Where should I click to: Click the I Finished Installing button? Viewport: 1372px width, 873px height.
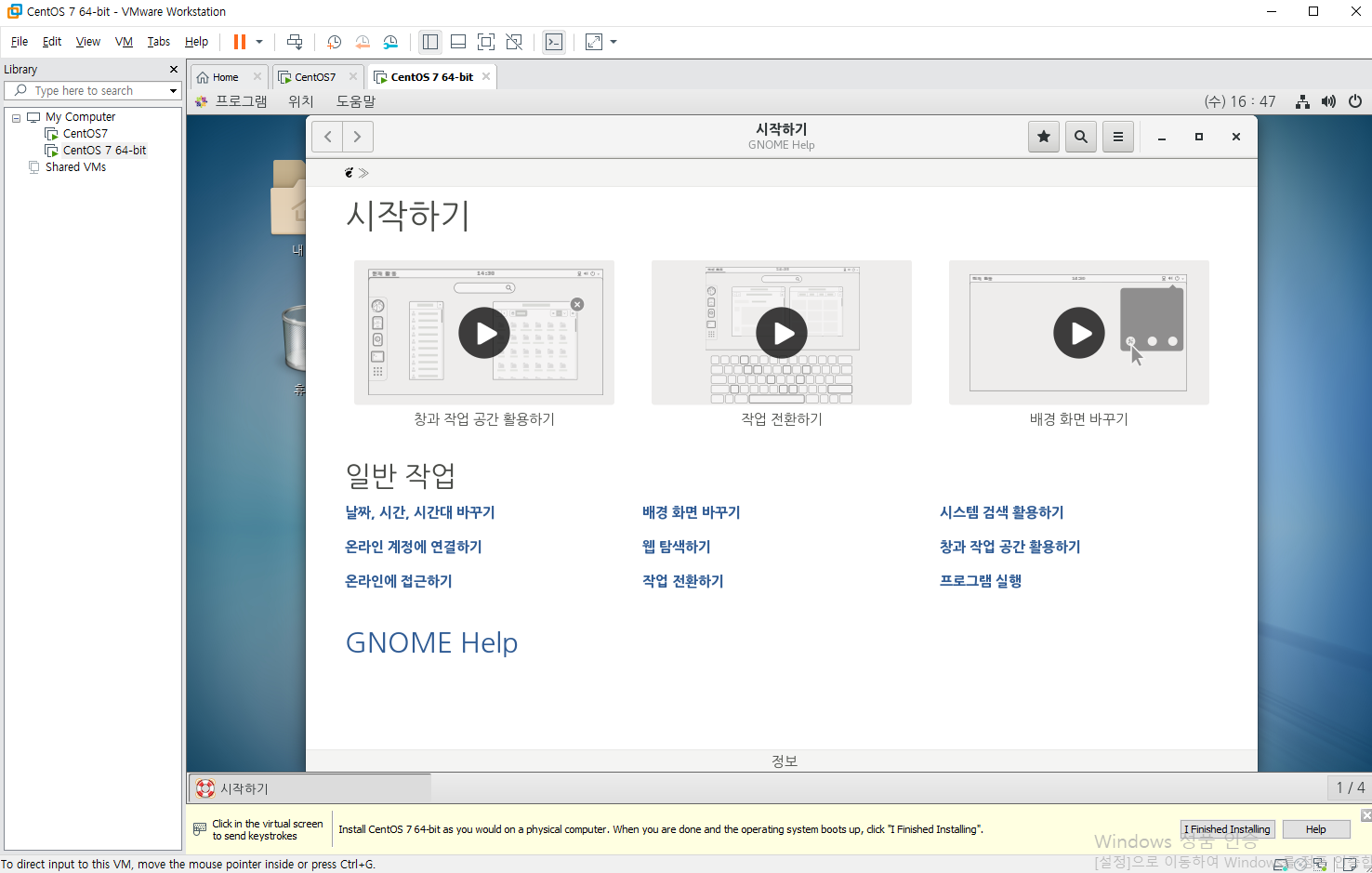tap(1227, 829)
